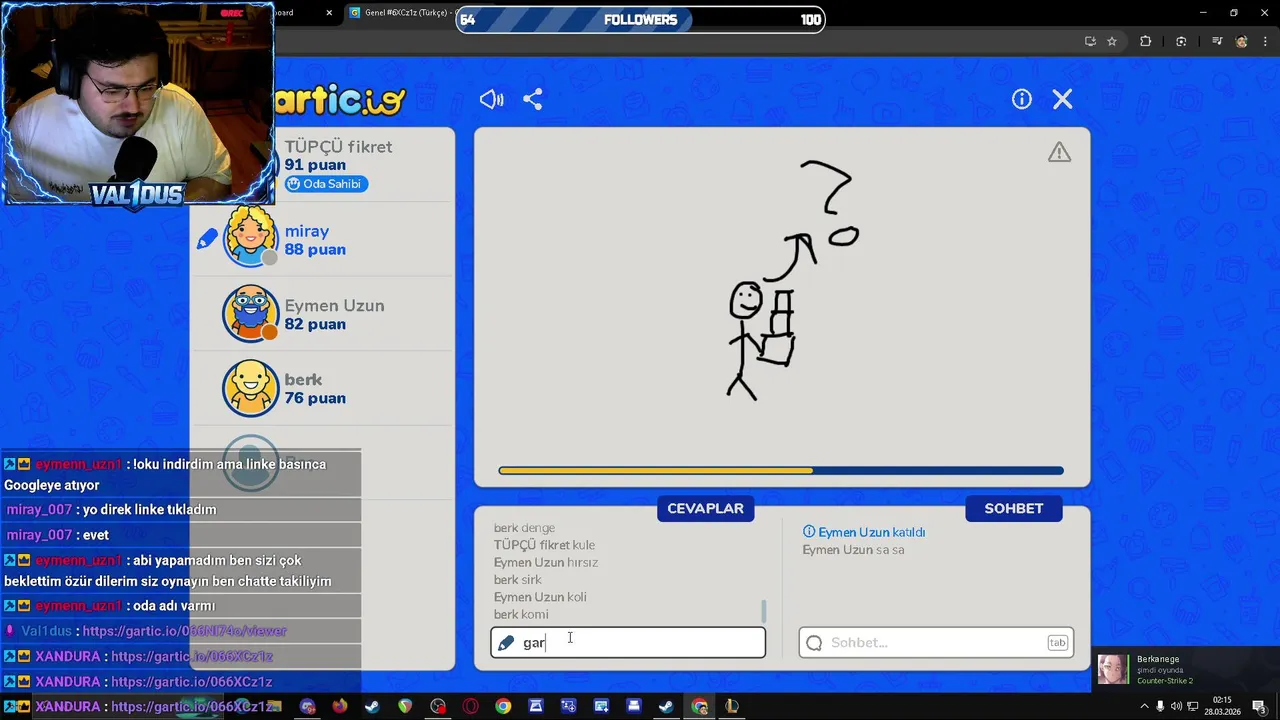Click the followers goal bar overlay
Screen dimensions: 1280x720
(640, 19)
